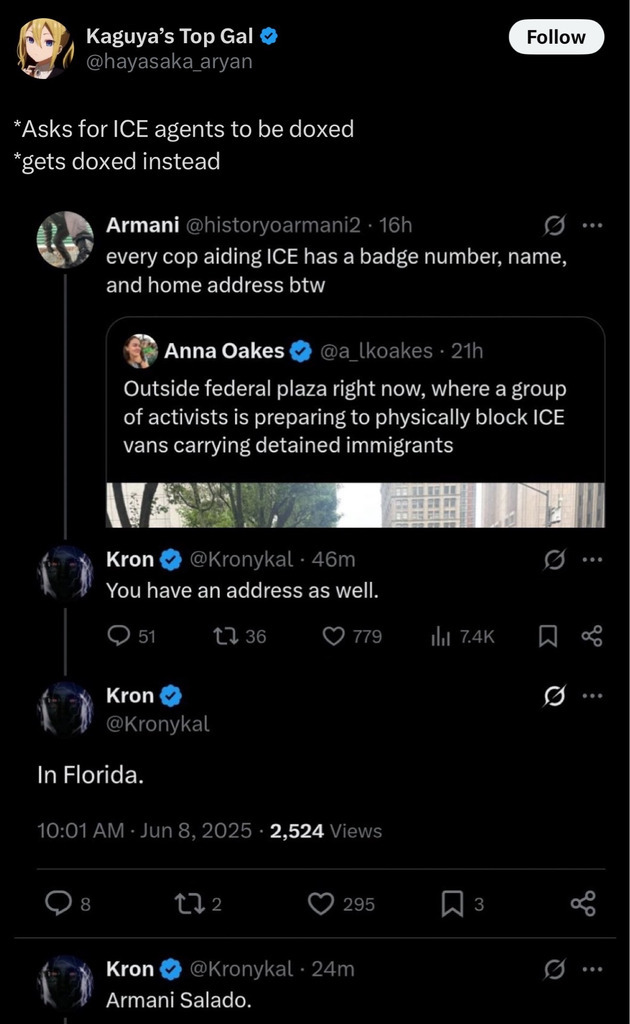Bookmark the "In Florida" post
The image size is (630, 1024).
point(452,904)
